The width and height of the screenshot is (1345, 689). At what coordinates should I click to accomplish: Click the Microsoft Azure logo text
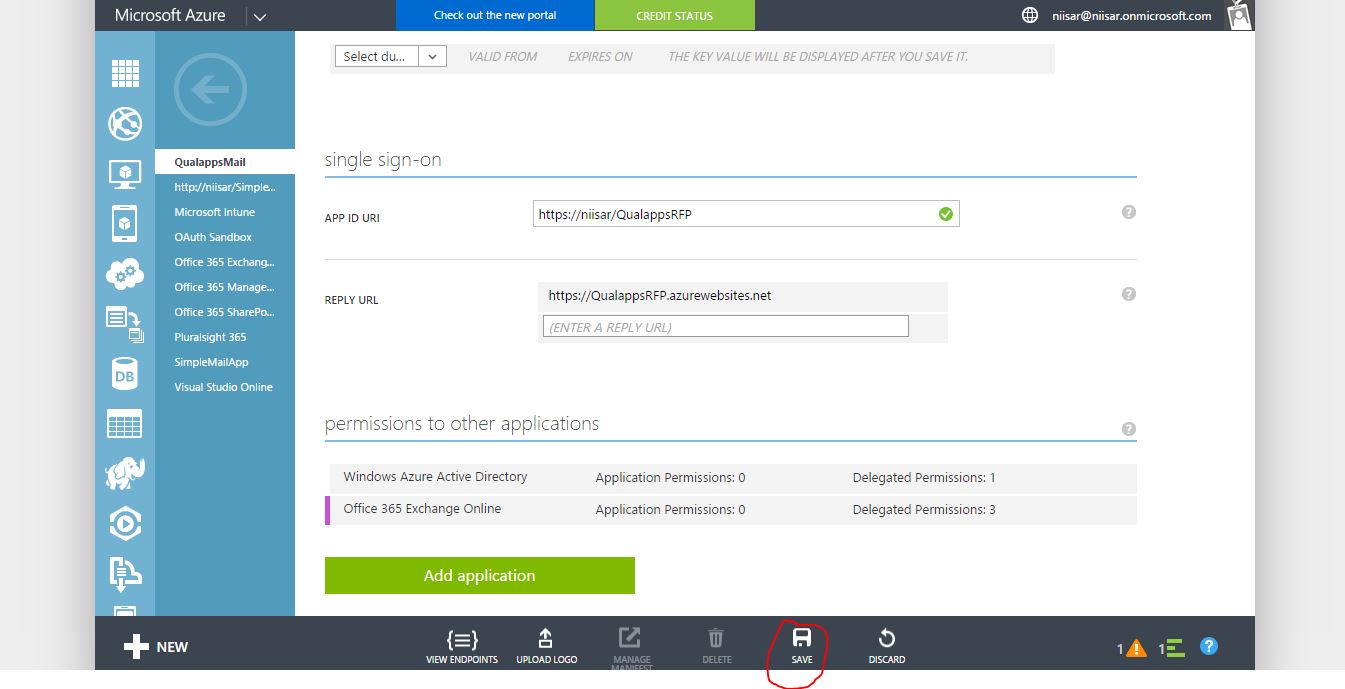pos(170,15)
